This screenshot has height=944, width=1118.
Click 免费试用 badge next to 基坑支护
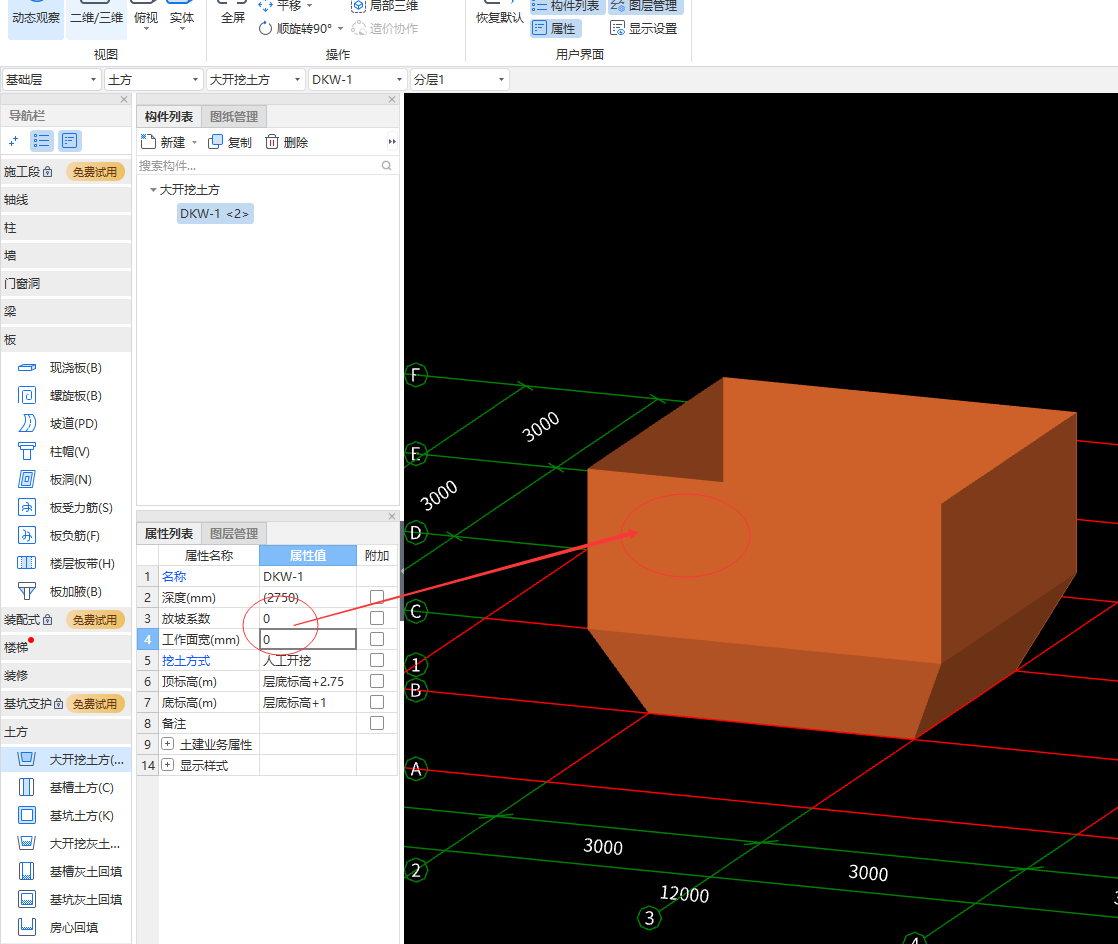(x=95, y=704)
